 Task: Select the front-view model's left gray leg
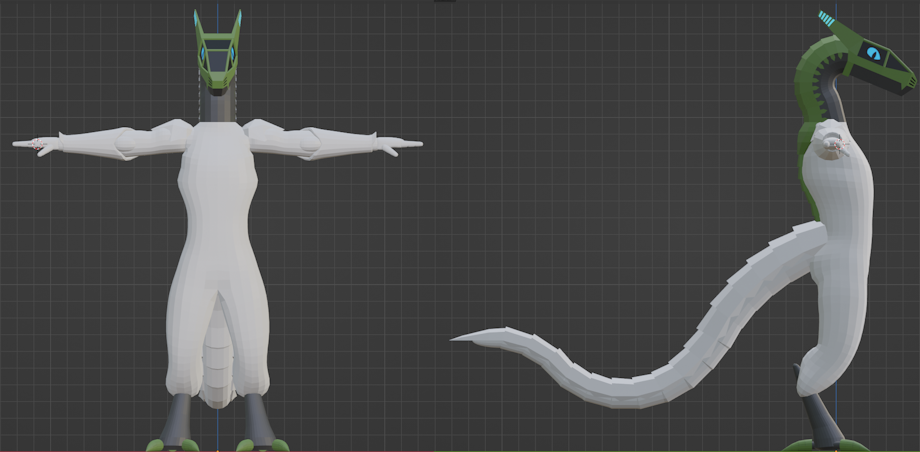(181, 418)
